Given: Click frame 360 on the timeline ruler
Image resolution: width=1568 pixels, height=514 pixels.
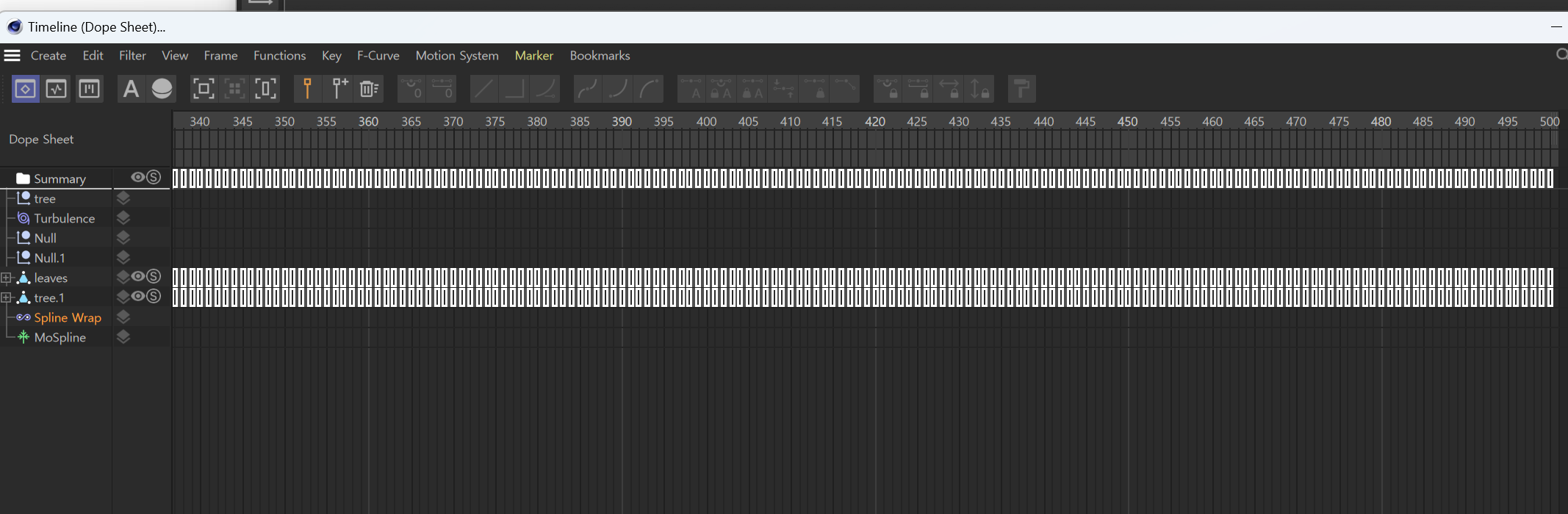Looking at the screenshot, I should tap(368, 121).
